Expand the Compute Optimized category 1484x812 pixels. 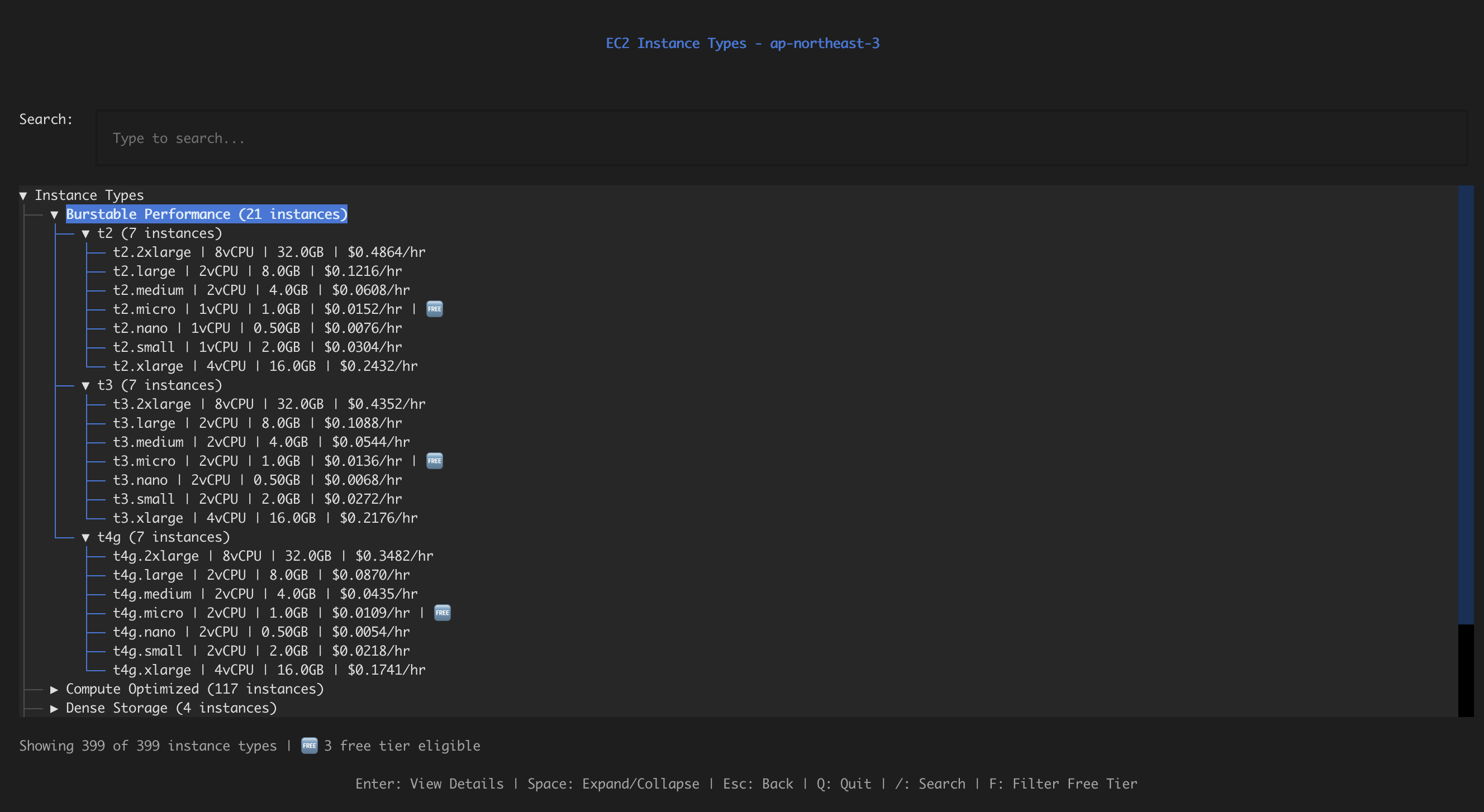pos(55,689)
